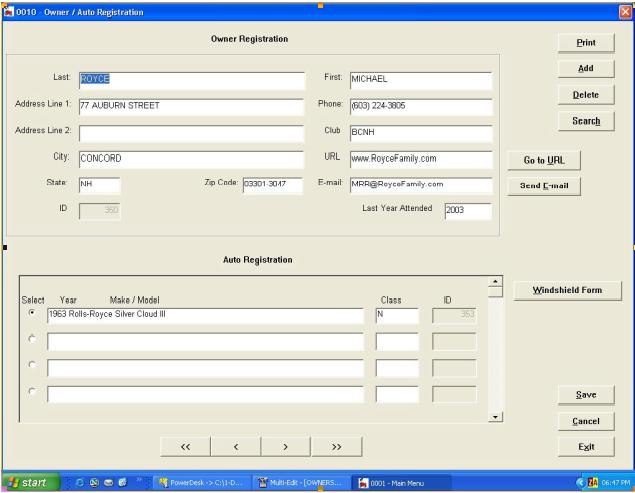Viewport: 635px width, 493px height.
Task: Switch to Multi-Edit taskbar window
Action: click(298, 483)
